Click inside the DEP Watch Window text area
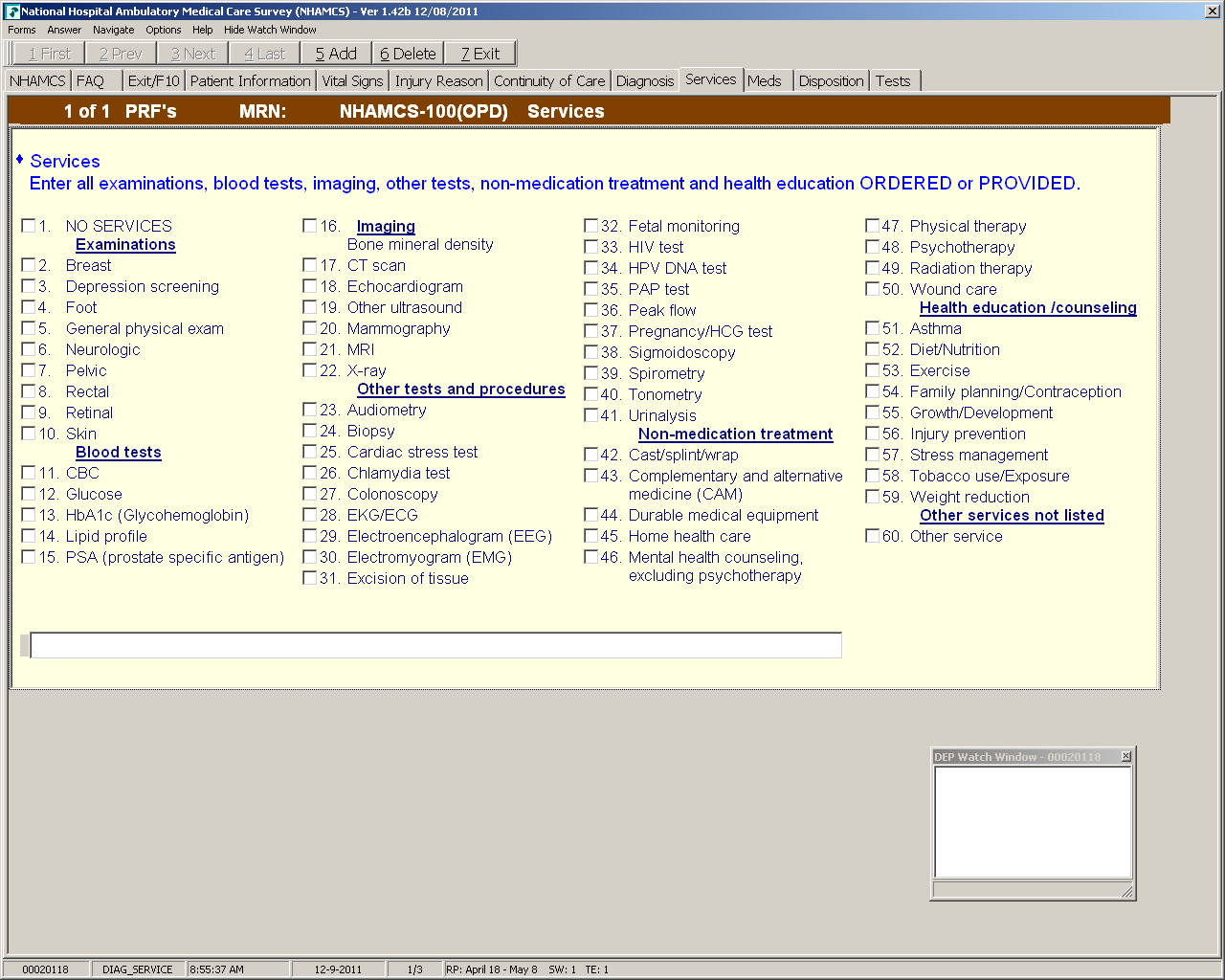1225x980 pixels. point(1033,822)
